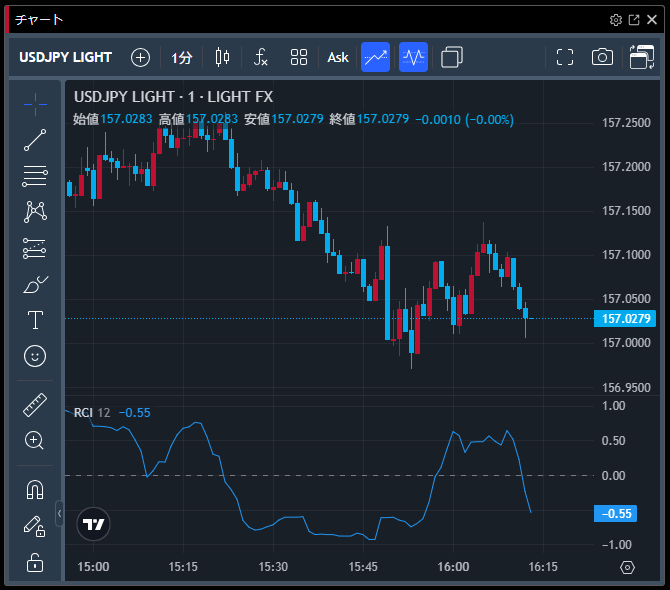Image resolution: width=670 pixels, height=590 pixels.
Task: Click the USDJPY LIGHT symbol button
Action: (66, 57)
